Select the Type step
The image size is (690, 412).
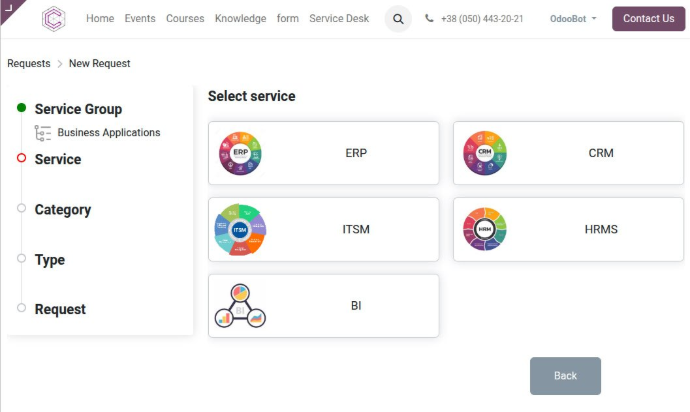[x=49, y=260]
